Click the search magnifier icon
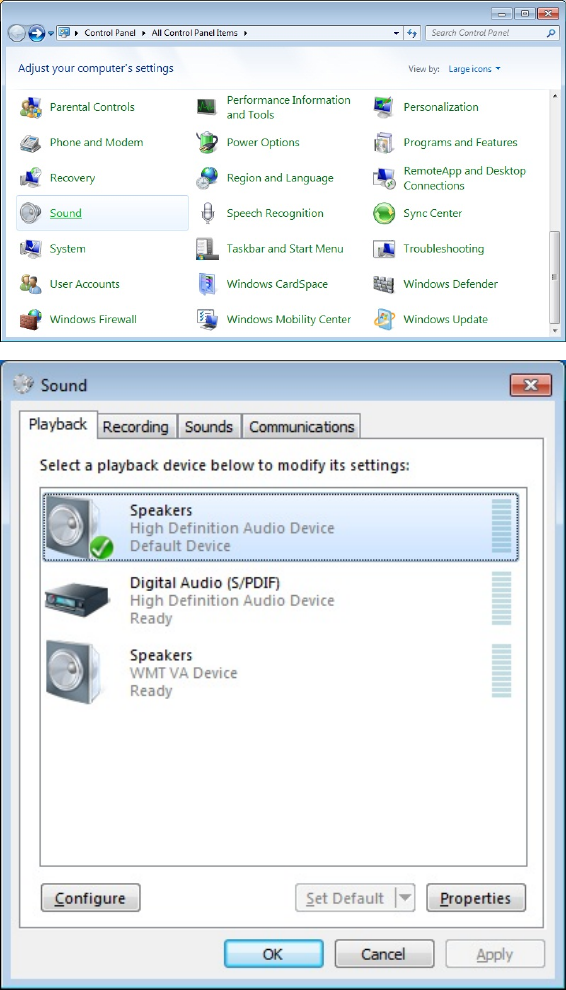Viewport: 566px width, 990px height. [x=550, y=33]
